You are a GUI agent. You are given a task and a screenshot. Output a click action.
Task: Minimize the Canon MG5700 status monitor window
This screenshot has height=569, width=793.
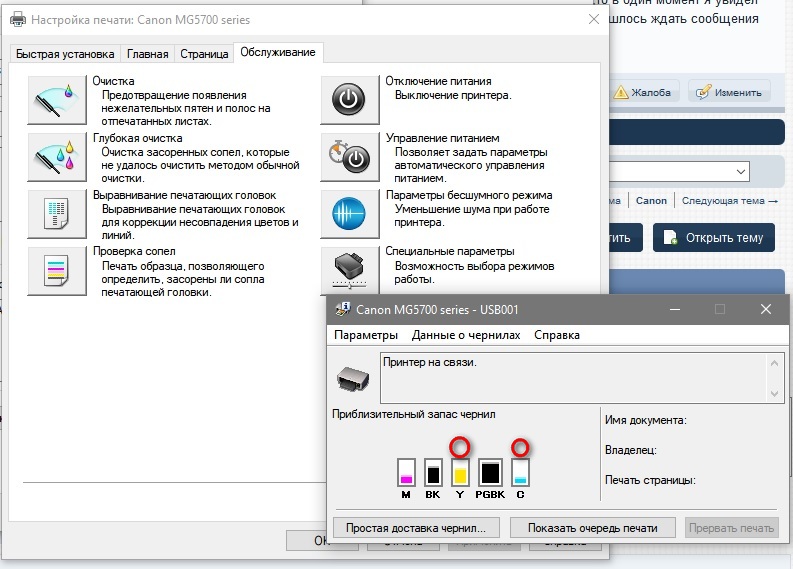click(x=675, y=309)
